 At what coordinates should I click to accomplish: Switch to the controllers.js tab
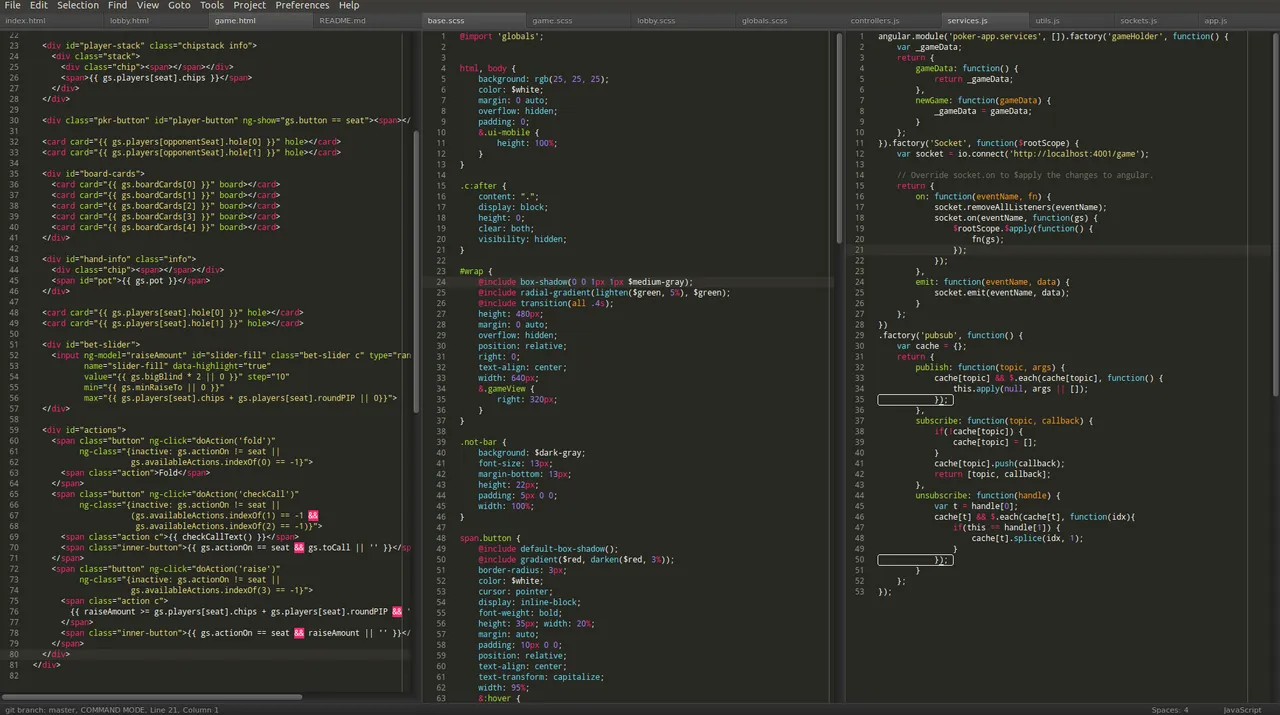pos(875,20)
